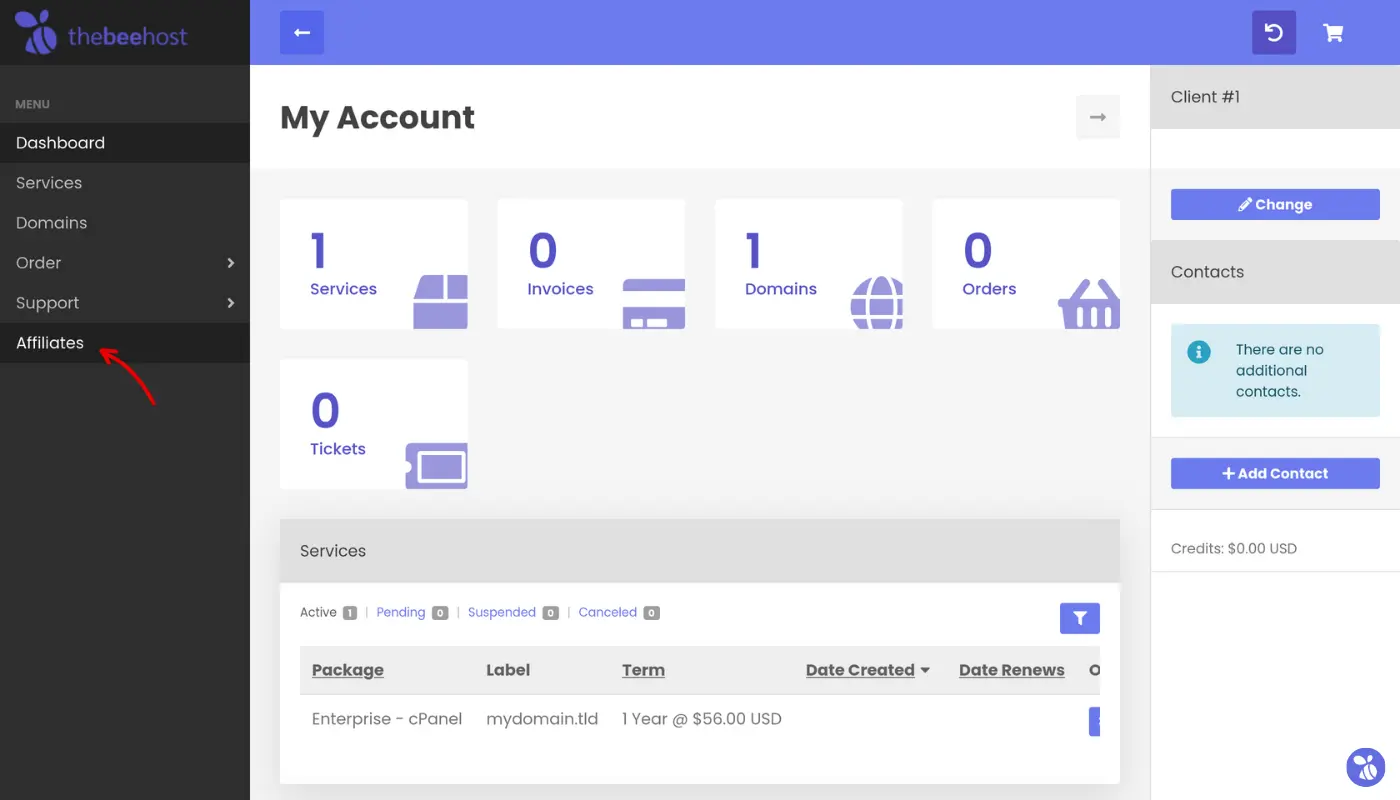Select Services in the sidebar menu
1400x800 pixels.
49,183
